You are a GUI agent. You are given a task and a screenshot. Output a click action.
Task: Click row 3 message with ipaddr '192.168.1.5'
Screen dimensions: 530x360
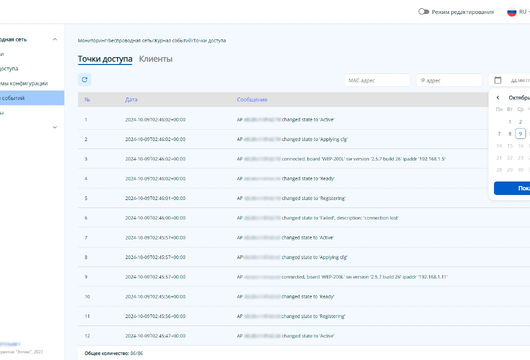(341, 159)
